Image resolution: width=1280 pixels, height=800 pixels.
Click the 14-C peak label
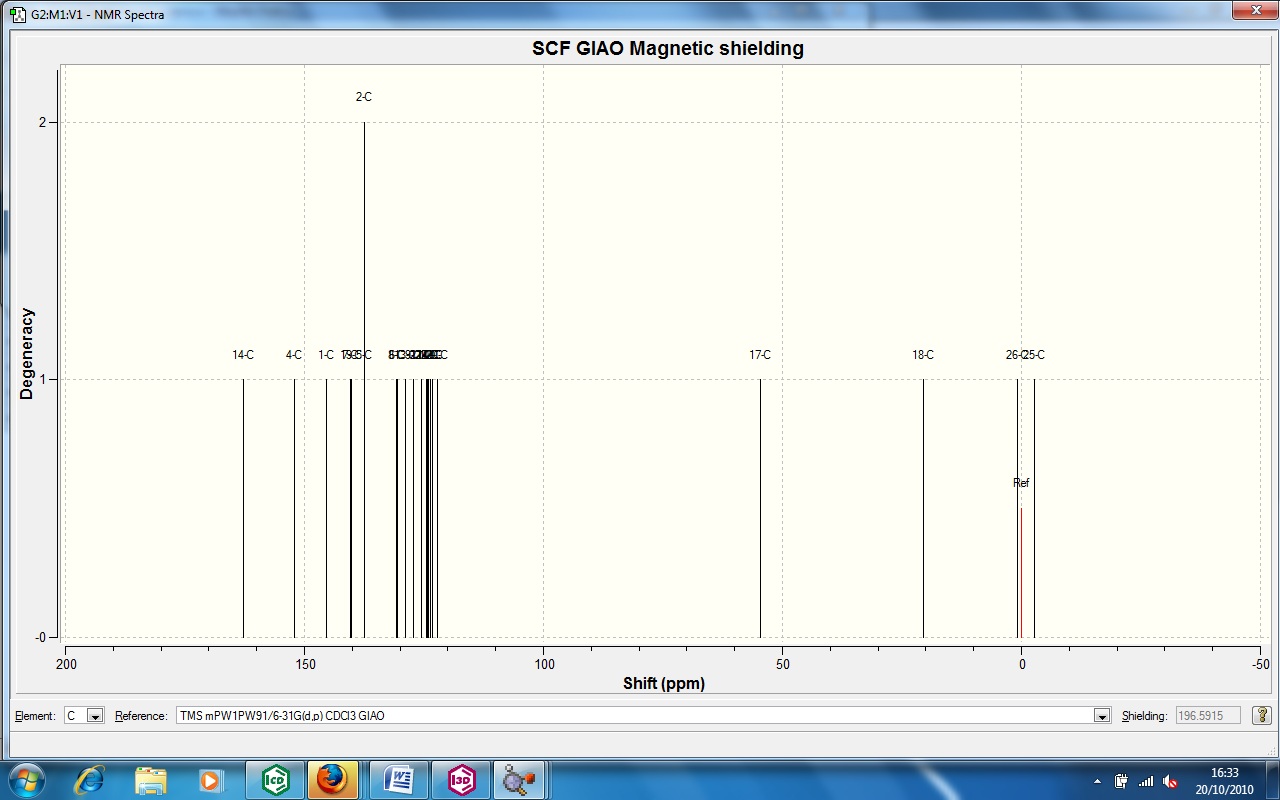tap(243, 355)
